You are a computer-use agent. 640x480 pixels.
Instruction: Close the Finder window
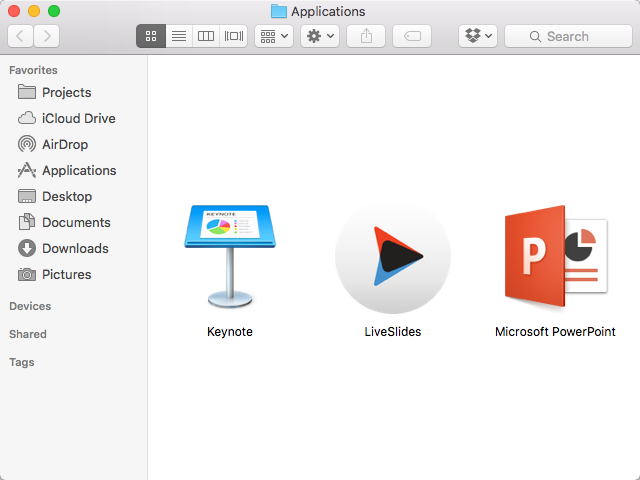point(14,11)
